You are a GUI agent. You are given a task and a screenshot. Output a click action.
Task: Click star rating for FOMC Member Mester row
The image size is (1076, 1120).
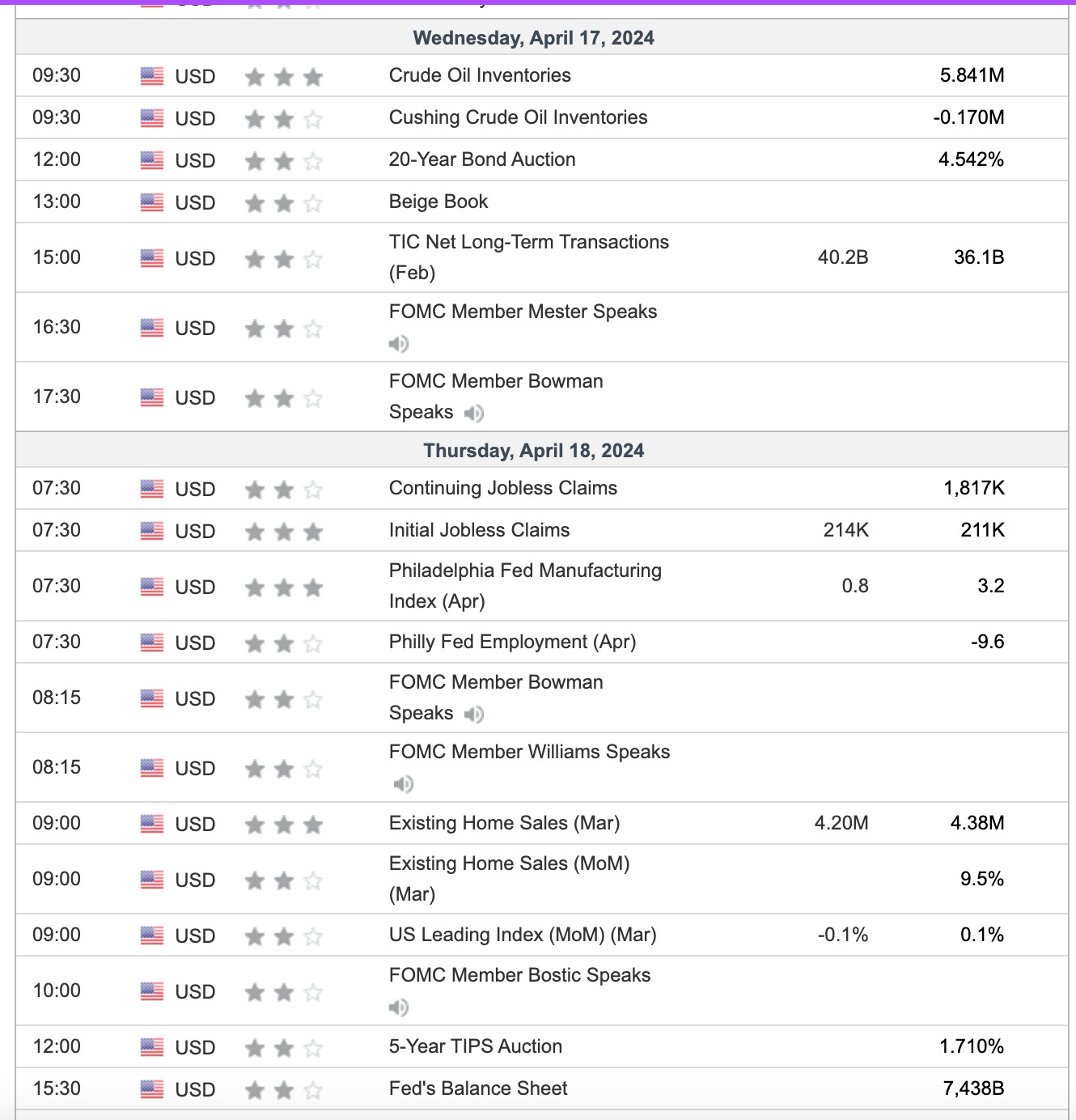coord(284,329)
